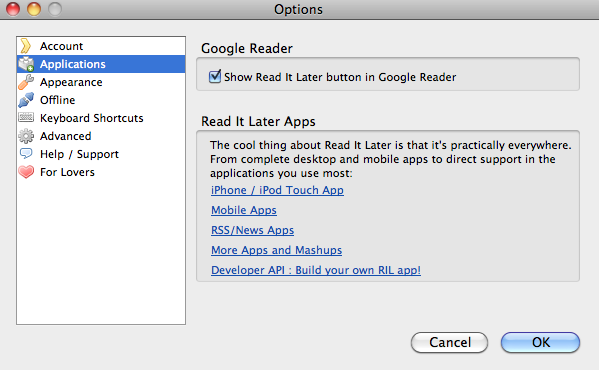599x370 pixels.
Task: Follow the Mobile Apps link
Action: click(x=244, y=210)
